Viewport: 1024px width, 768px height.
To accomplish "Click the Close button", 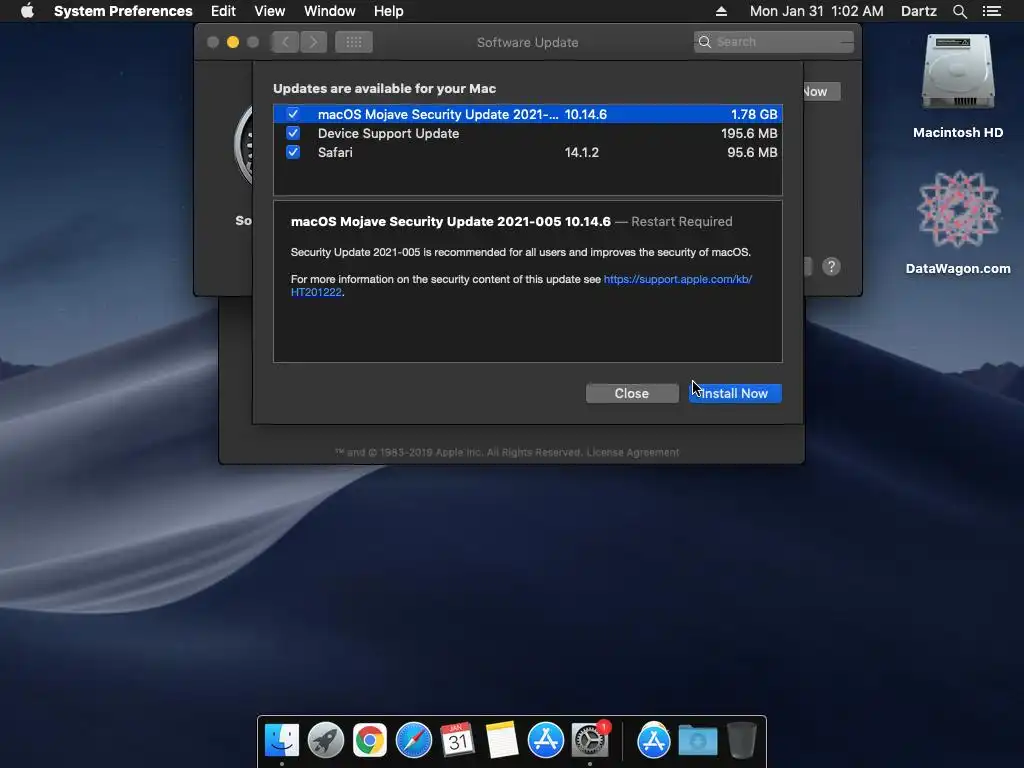I will [632, 393].
